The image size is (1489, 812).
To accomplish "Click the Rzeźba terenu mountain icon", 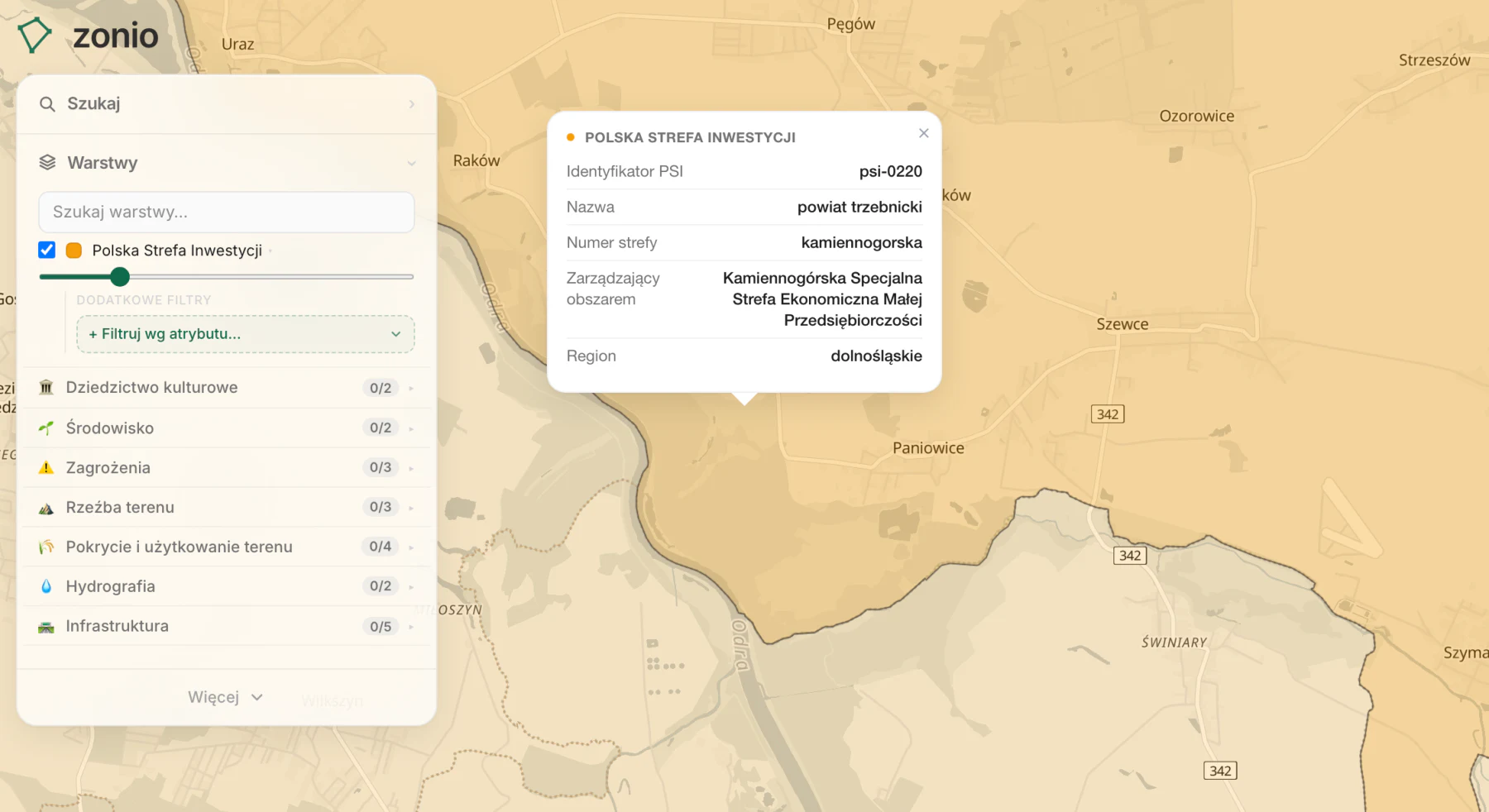I will (46, 508).
